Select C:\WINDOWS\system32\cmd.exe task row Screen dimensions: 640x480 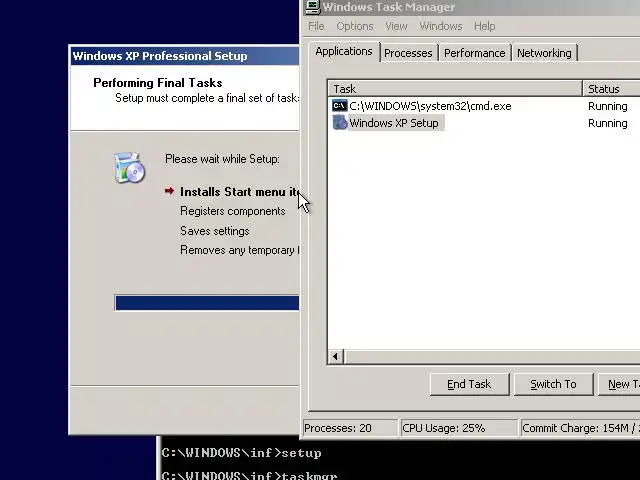coord(484,106)
